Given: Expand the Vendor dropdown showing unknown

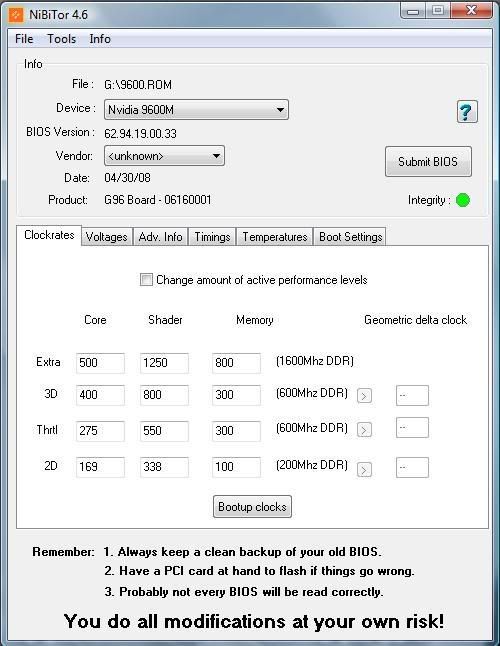Looking at the screenshot, I should click(164, 156).
